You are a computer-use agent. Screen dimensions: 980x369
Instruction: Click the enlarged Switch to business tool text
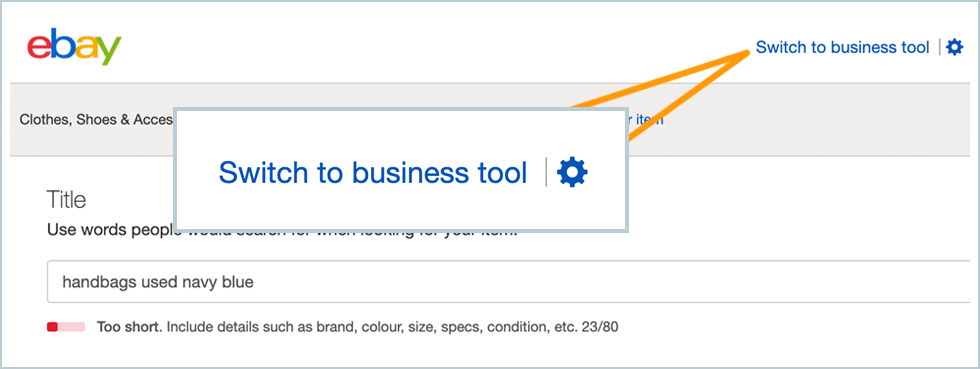373,173
